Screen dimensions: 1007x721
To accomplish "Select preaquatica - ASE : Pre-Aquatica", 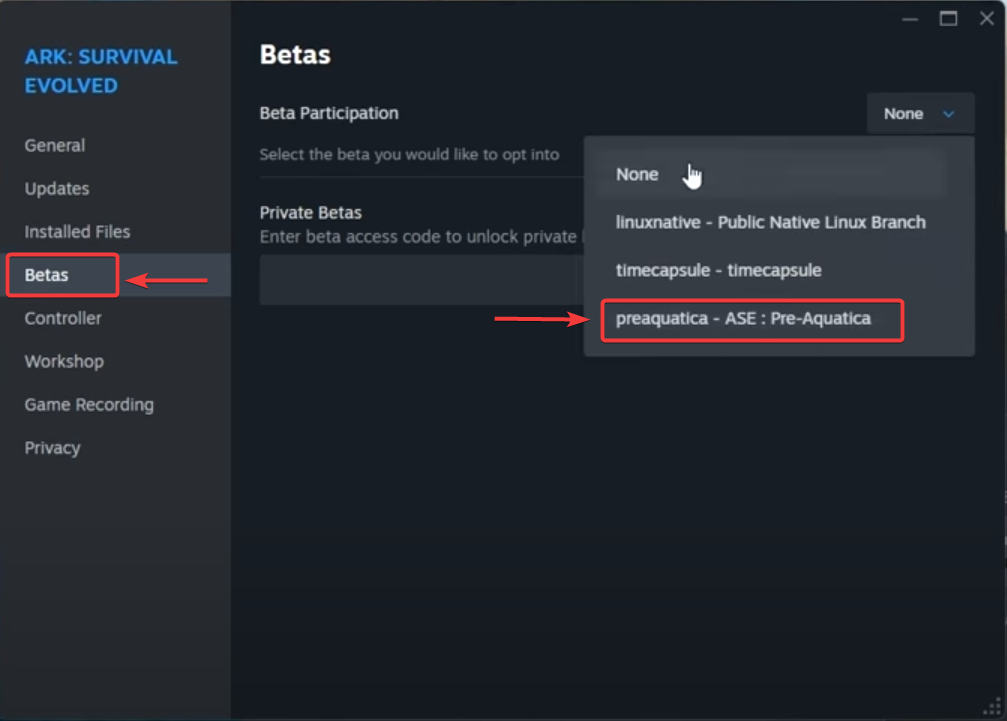I will (743, 319).
